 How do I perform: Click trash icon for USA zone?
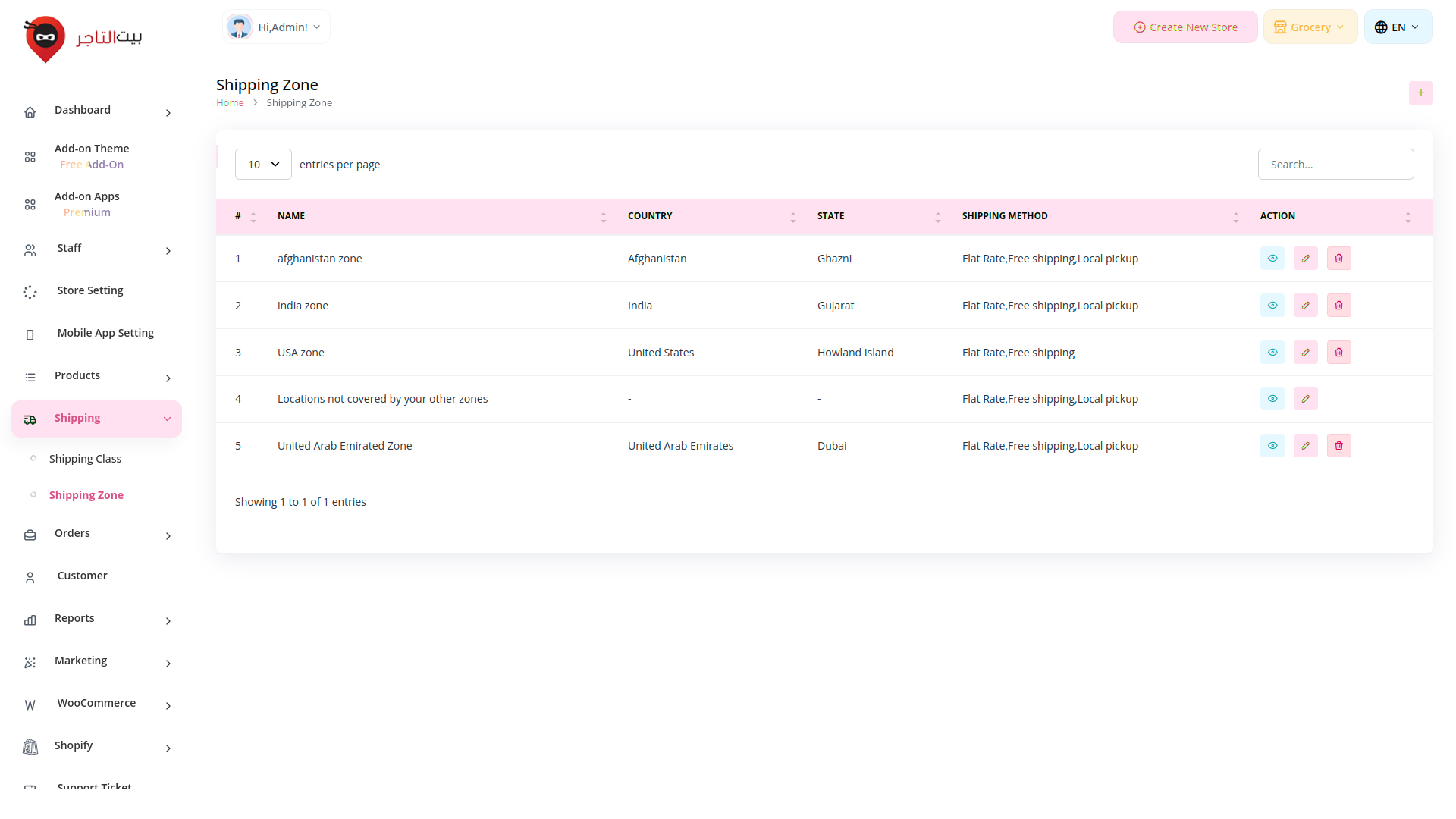(x=1338, y=353)
